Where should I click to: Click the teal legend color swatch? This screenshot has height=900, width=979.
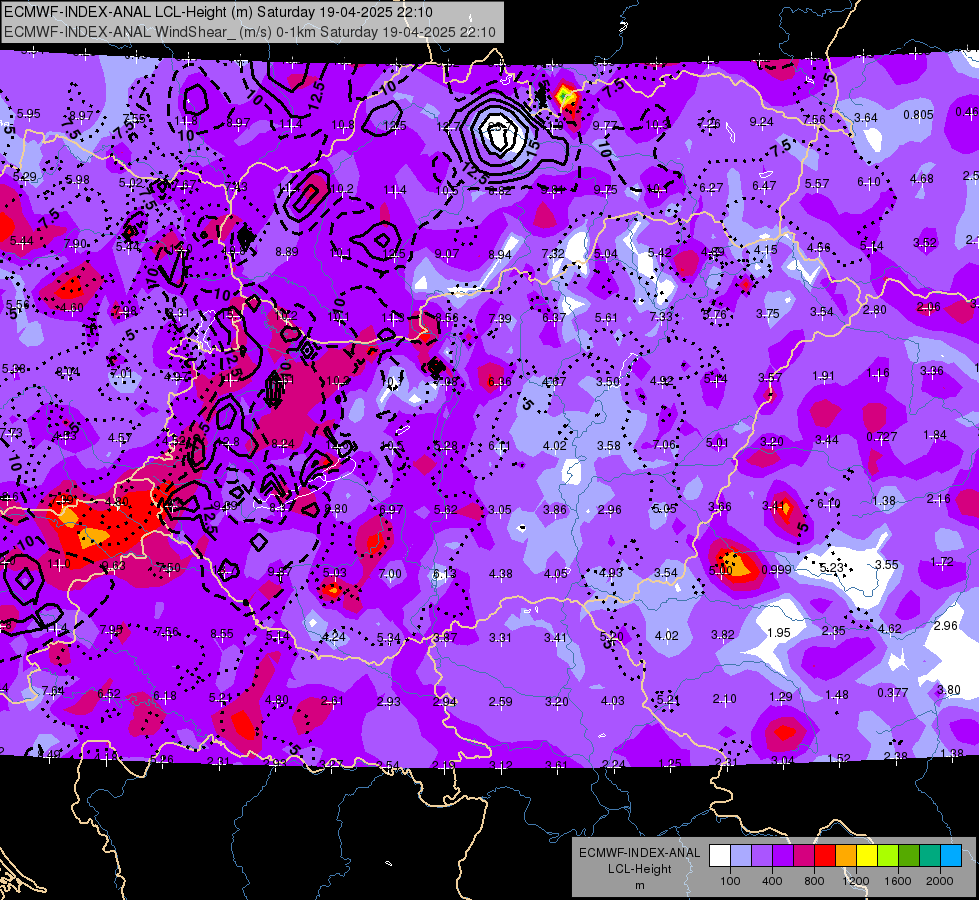(930, 856)
